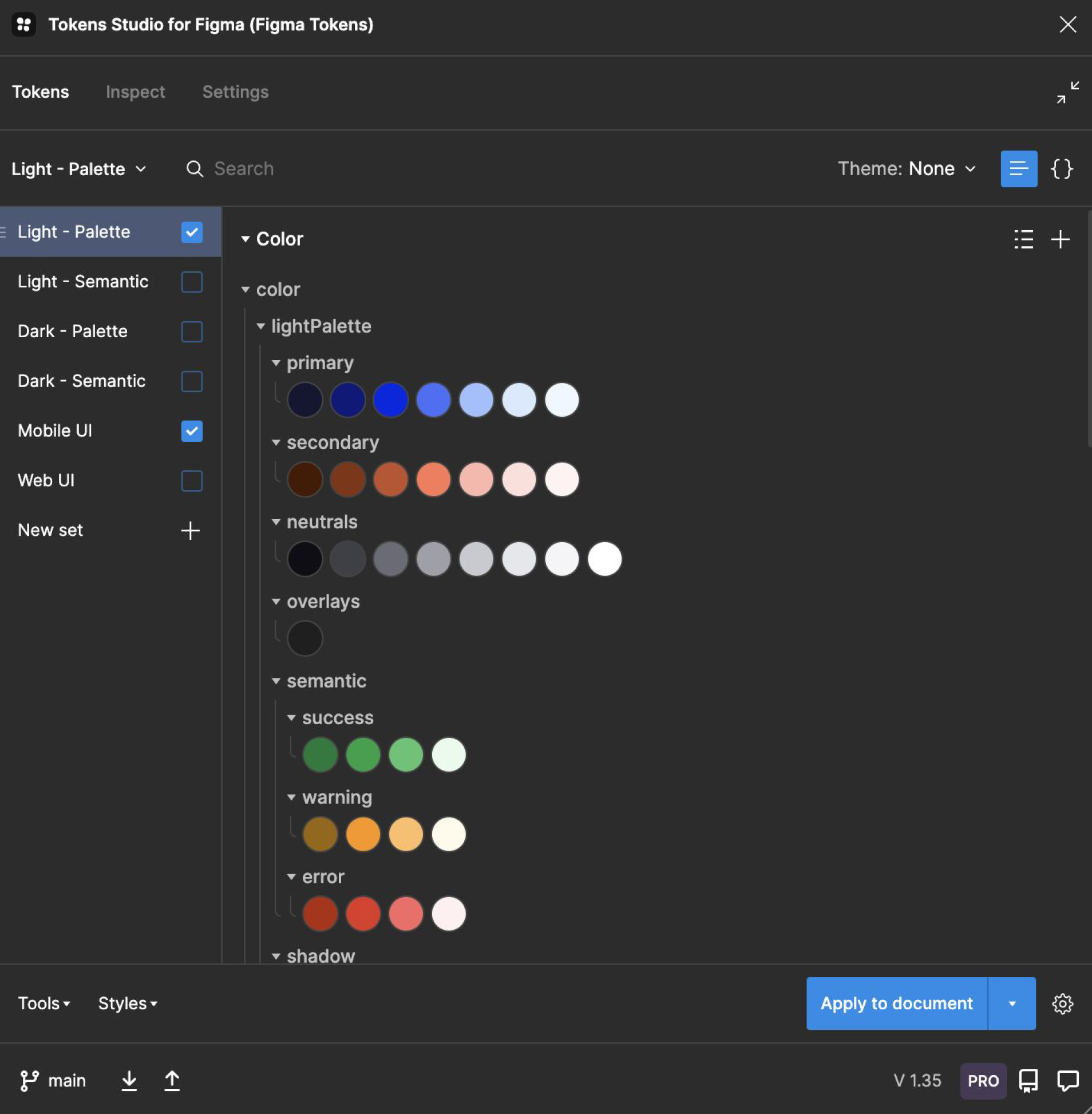Collapse the error group
This screenshot has height=1114, width=1092.
(x=291, y=877)
